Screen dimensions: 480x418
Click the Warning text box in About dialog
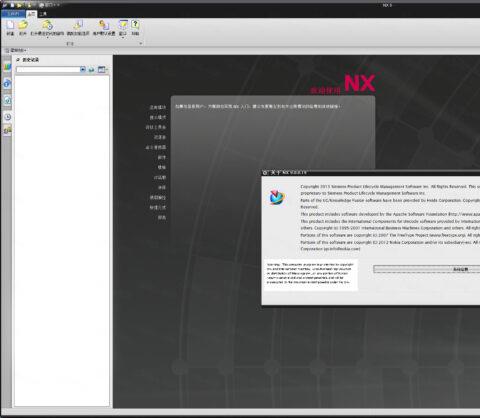(x=311, y=274)
